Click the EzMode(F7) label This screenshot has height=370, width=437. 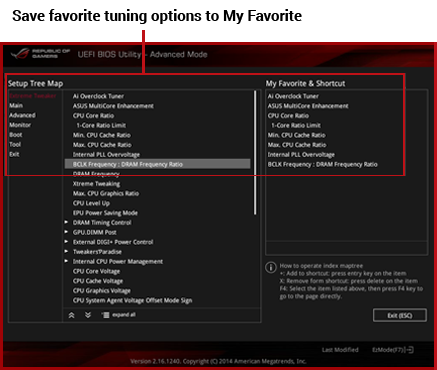[388, 350]
